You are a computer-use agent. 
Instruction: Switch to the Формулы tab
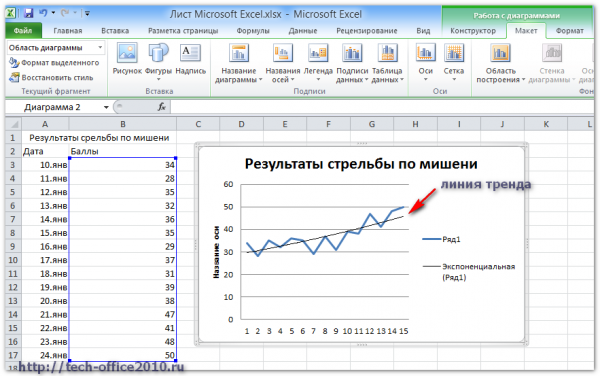click(253, 31)
